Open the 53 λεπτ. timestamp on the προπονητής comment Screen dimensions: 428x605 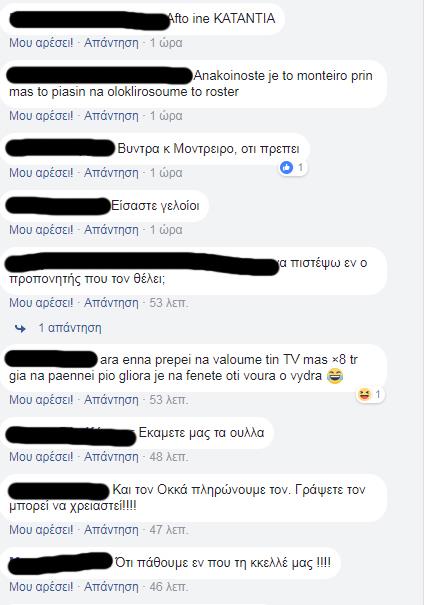click(x=169, y=303)
